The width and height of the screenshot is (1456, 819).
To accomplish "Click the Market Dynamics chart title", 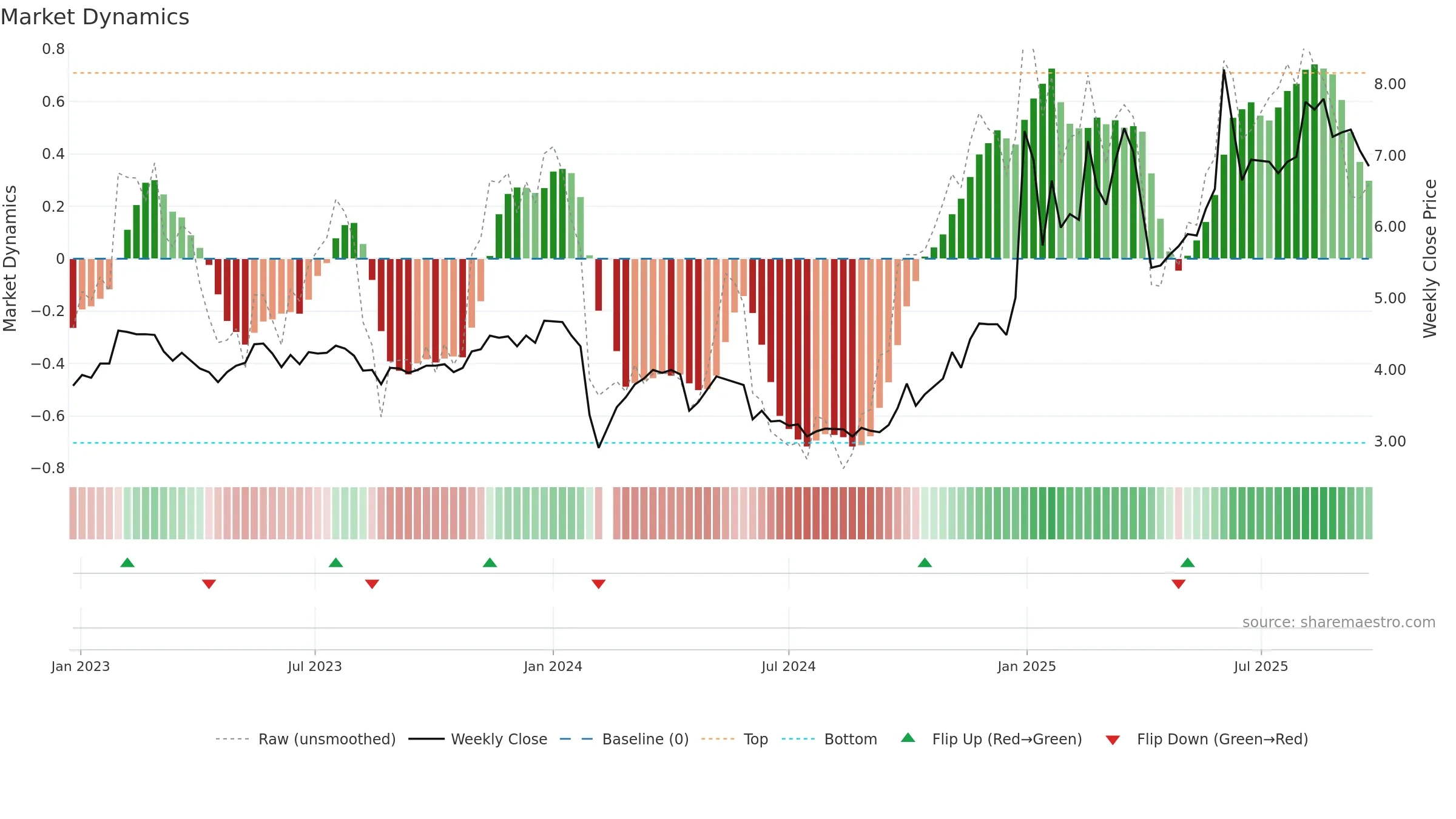I will coord(95,17).
